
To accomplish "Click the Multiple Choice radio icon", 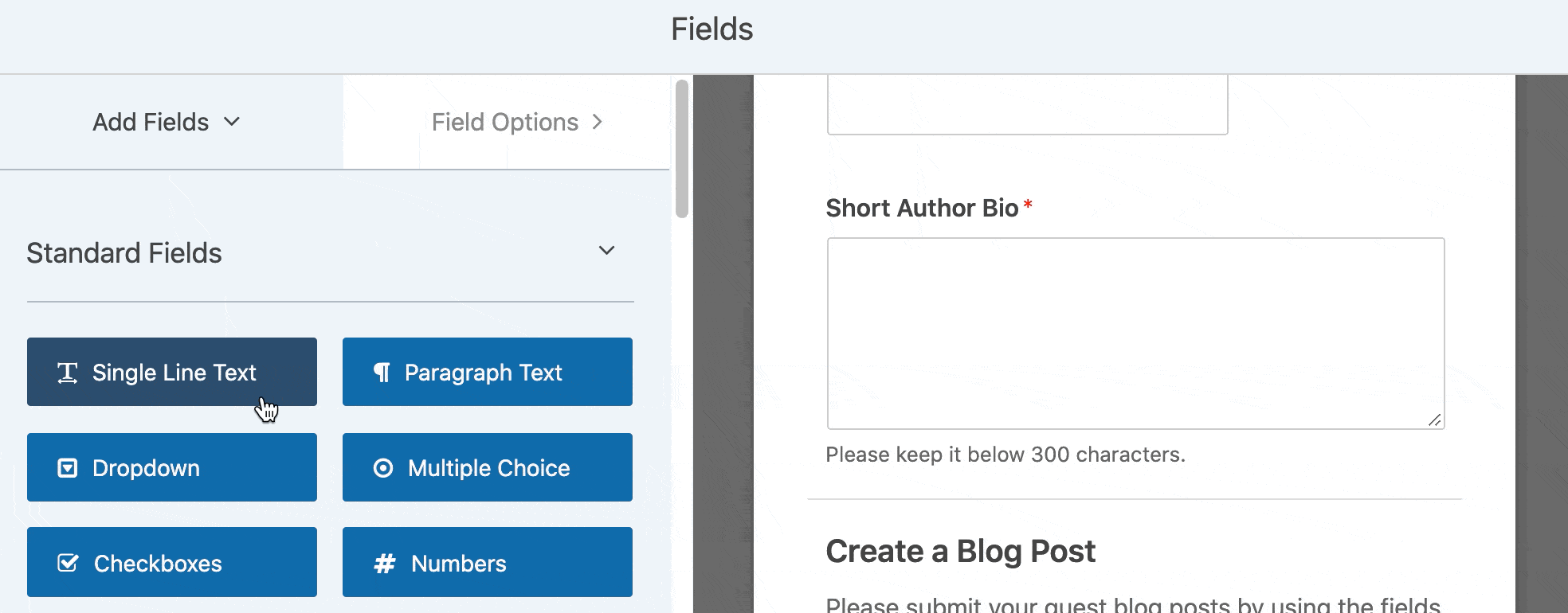I will coord(383,468).
